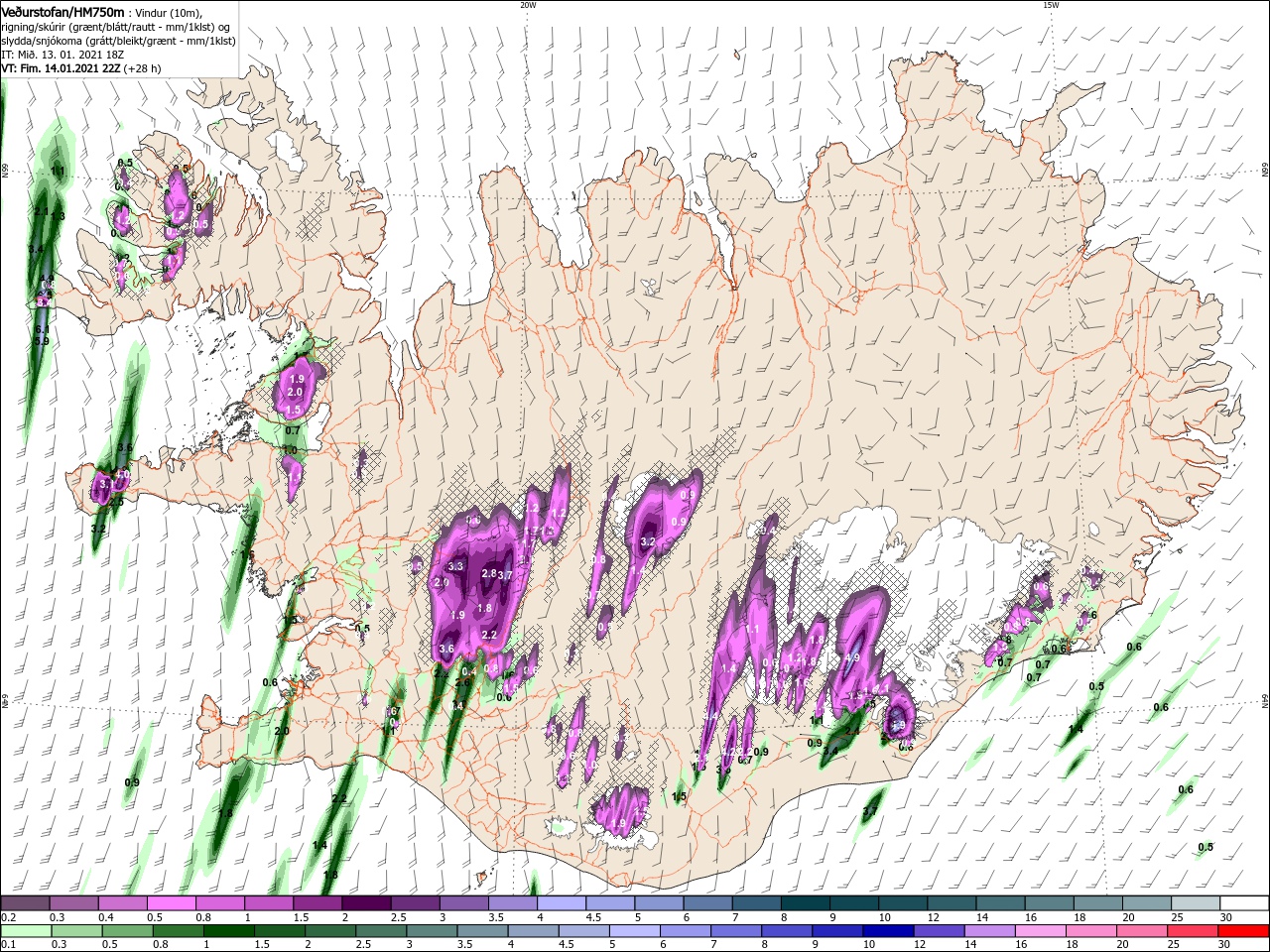
Task: Click the 2.9 snowfall value on the map
Action: tap(442, 583)
